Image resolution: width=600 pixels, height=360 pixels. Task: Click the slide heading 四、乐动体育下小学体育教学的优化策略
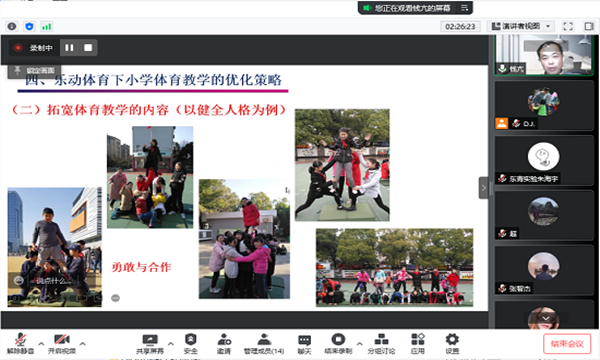point(153,80)
